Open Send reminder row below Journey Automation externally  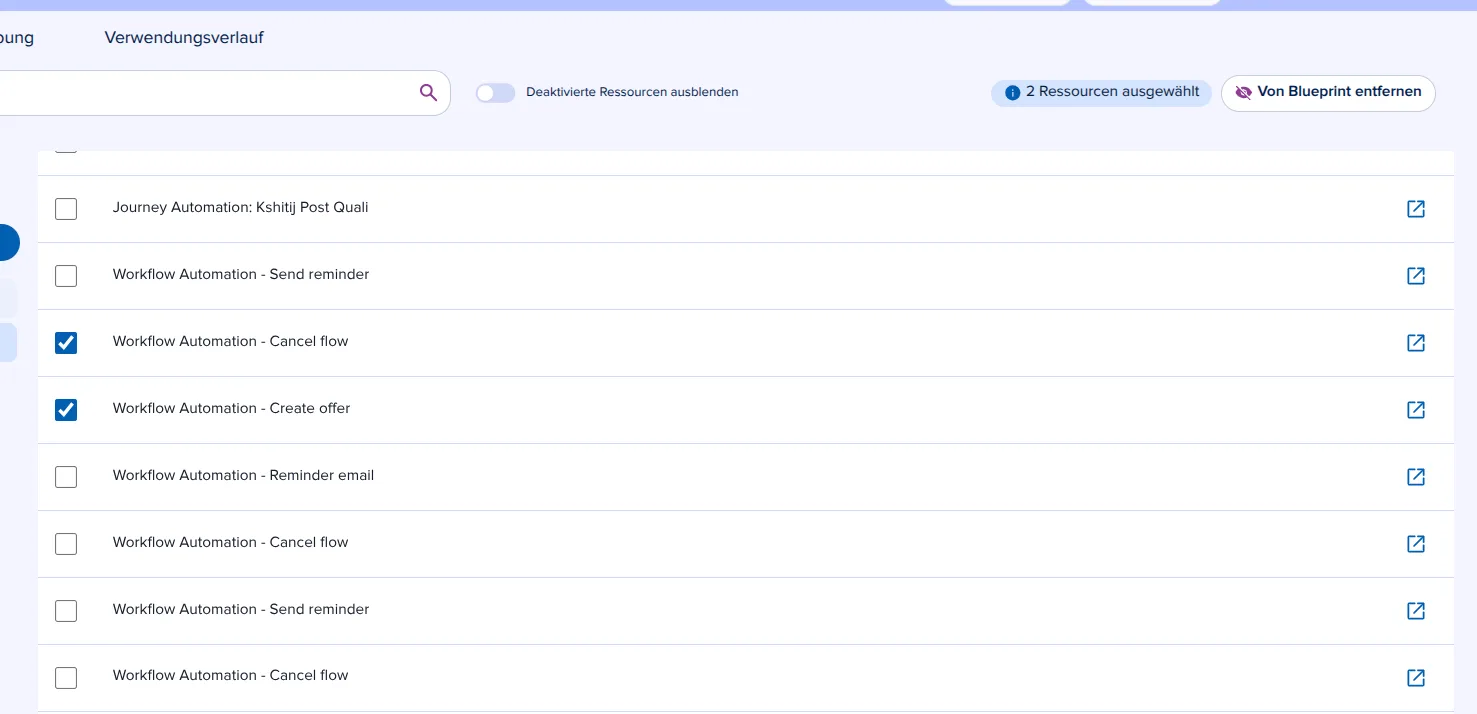tap(1415, 276)
